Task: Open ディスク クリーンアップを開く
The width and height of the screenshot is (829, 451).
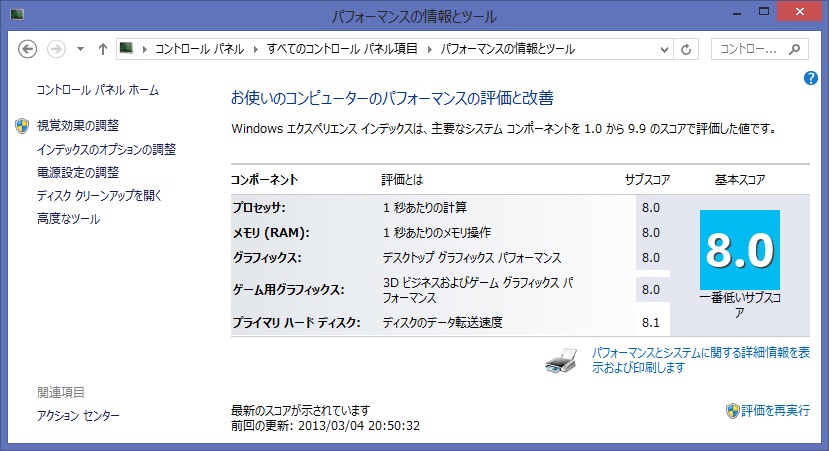Action: (x=99, y=196)
